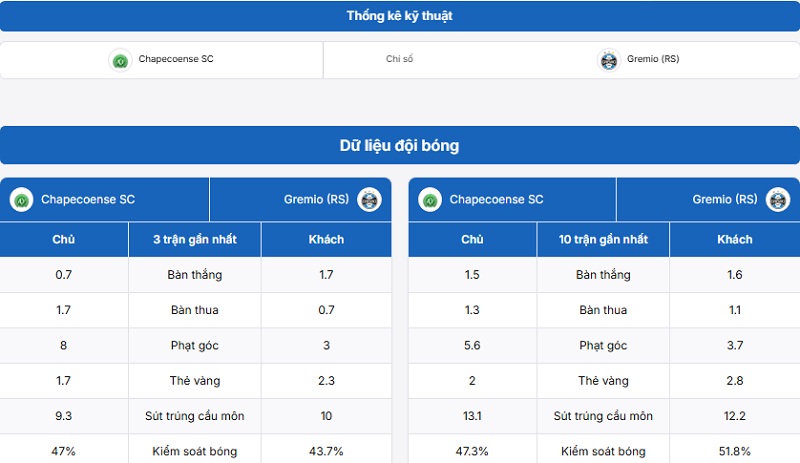Open the Chapecoense SC name in the top stats row

[x=176, y=60]
